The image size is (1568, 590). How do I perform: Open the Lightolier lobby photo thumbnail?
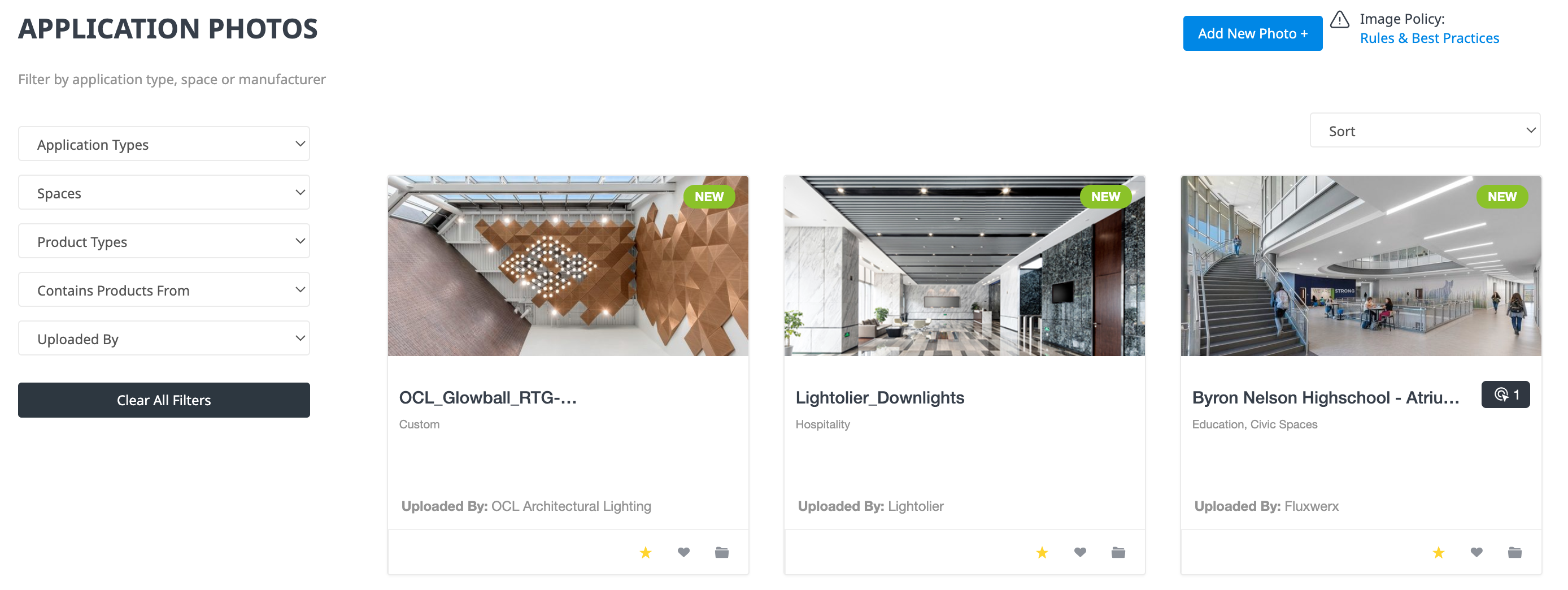(x=964, y=266)
